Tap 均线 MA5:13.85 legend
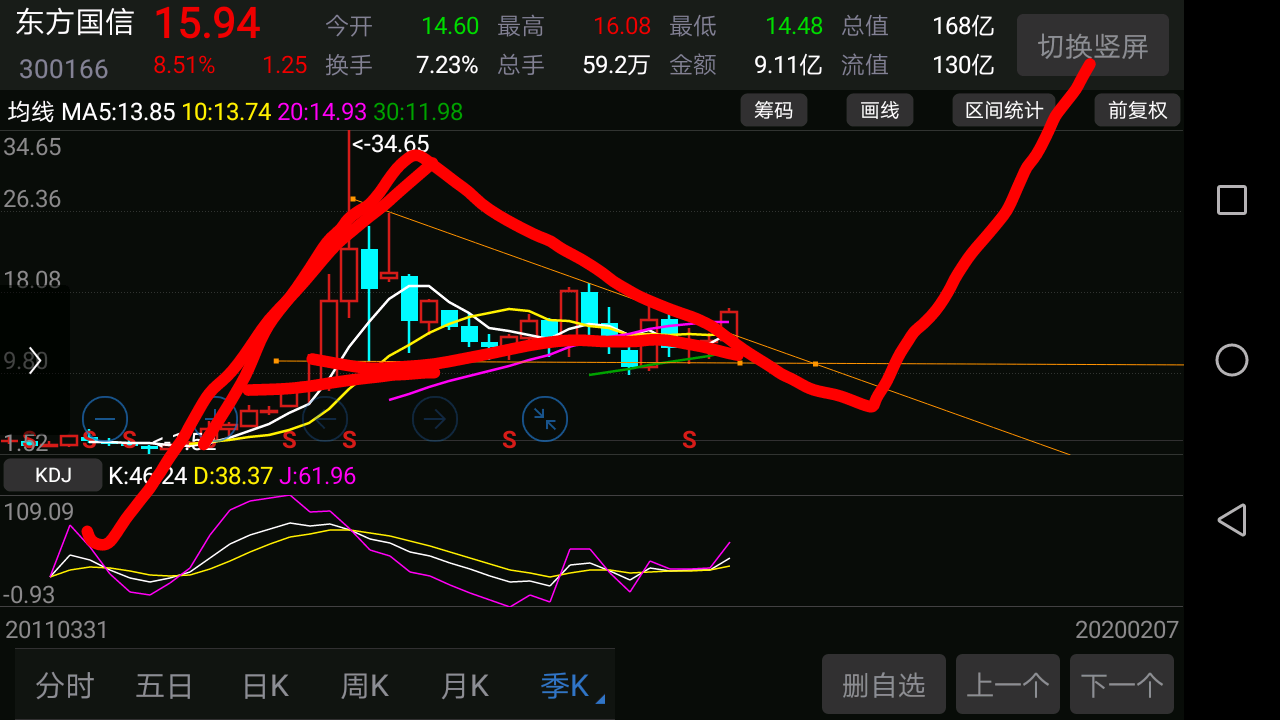Screen dimensions: 1280x720 91,111
